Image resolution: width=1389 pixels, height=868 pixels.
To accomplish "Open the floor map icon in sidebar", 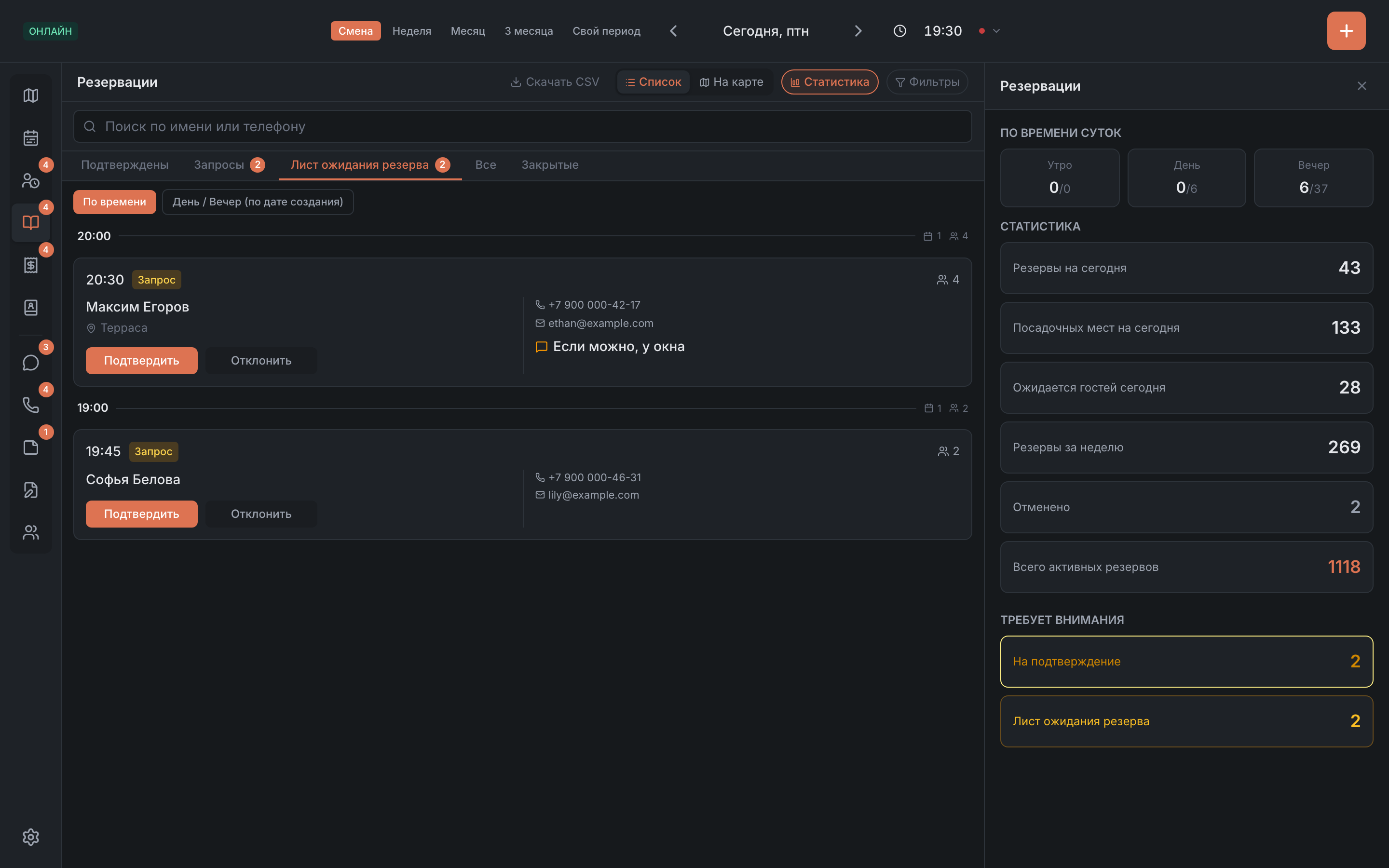I will click(x=30, y=95).
